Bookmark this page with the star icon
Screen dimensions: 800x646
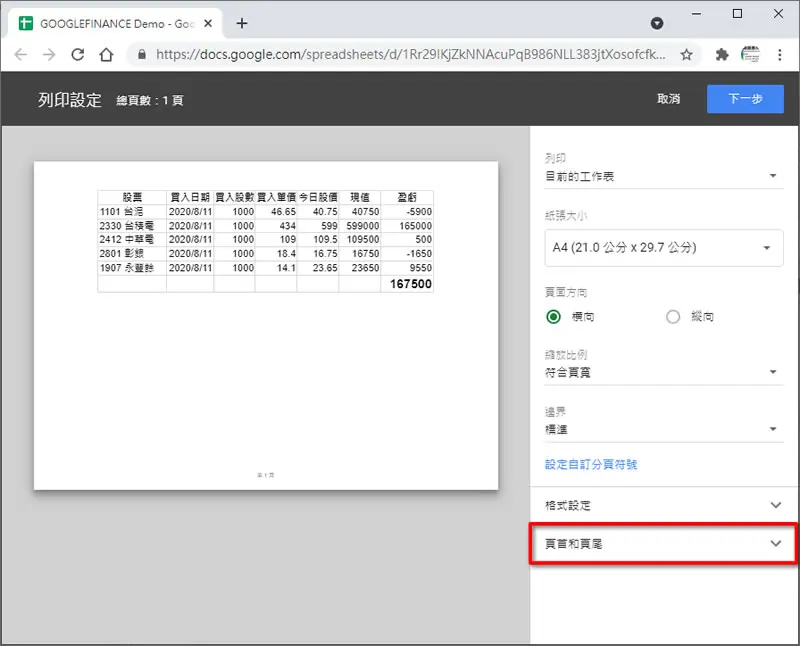click(686, 55)
